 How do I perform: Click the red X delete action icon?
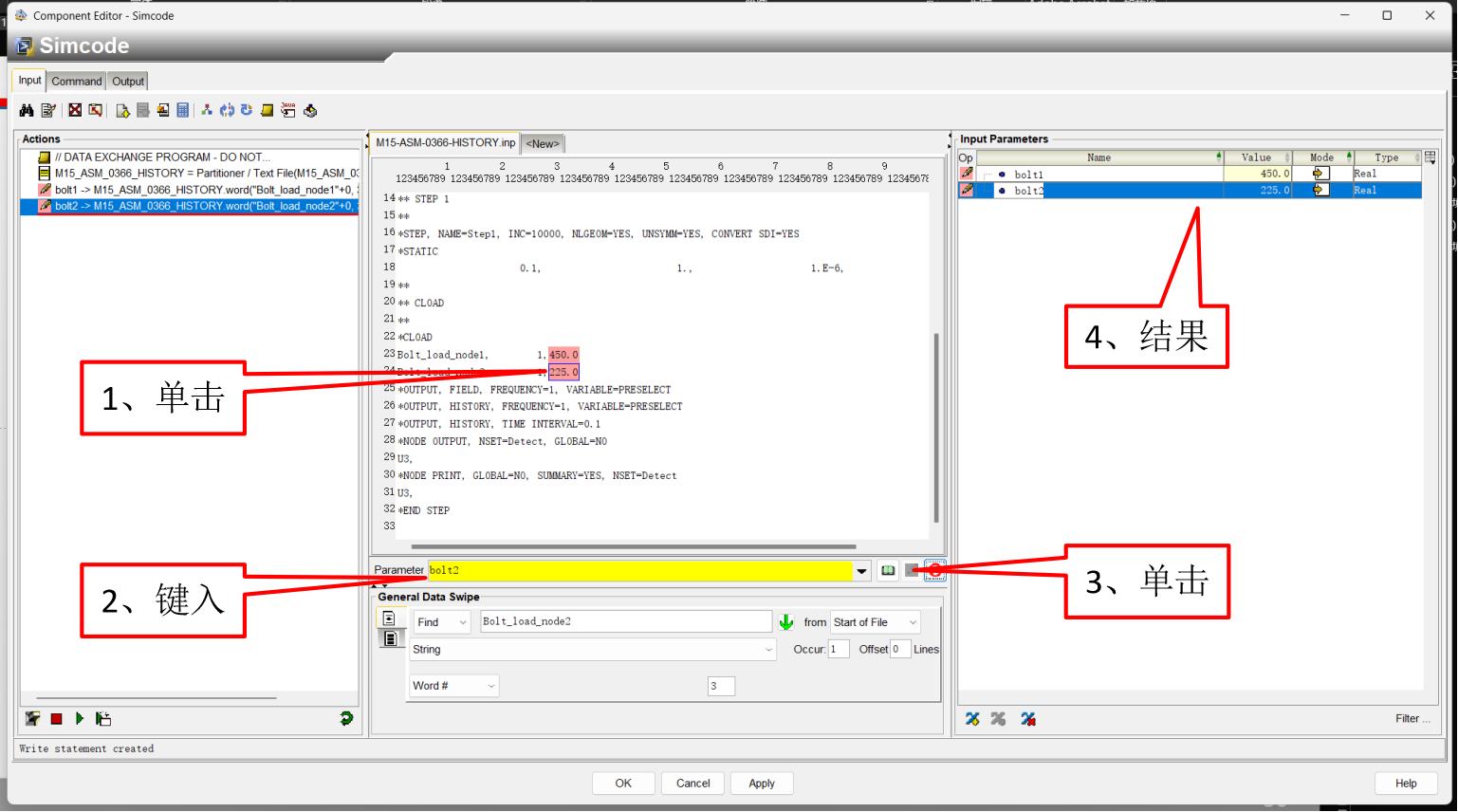[x=75, y=110]
